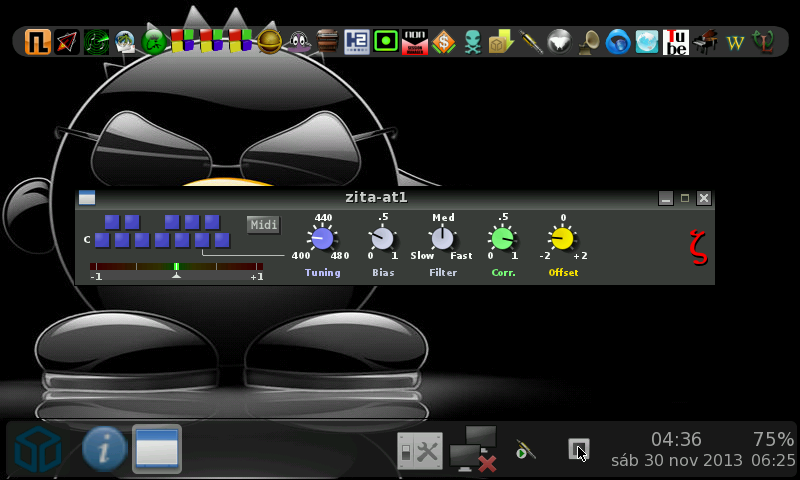
Task: Click the red zita logo icon
Action: point(698,245)
